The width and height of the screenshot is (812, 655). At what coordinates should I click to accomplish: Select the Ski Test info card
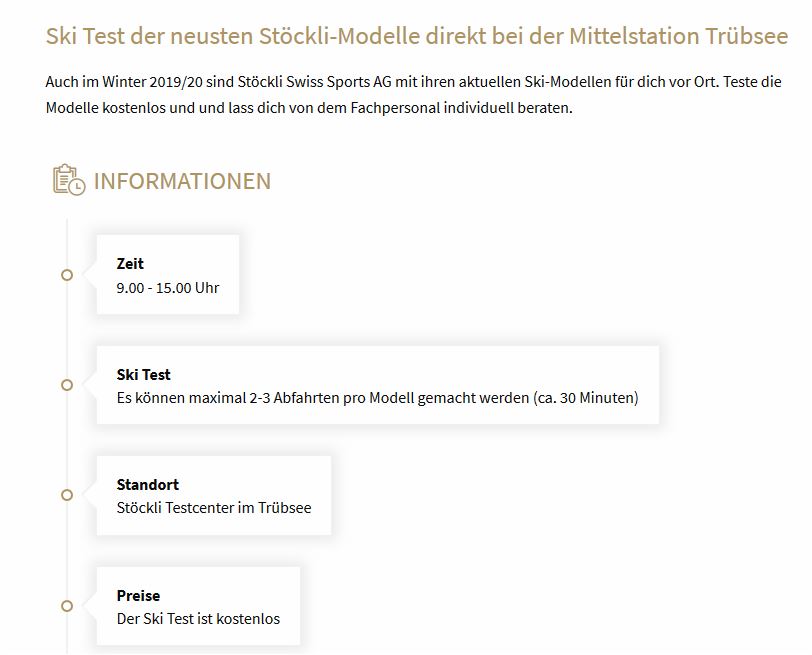tap(378, 385)
